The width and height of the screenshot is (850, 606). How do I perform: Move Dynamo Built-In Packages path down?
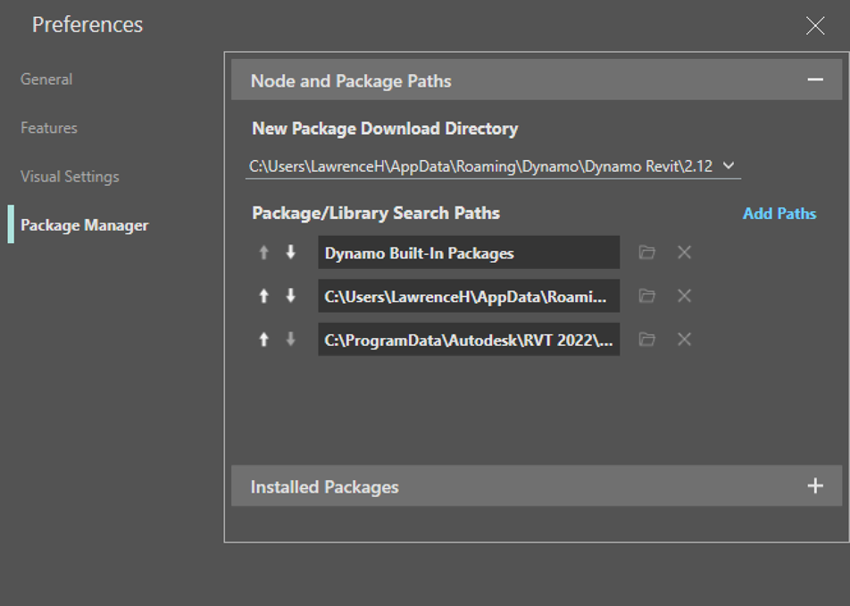[x=291, y=252]
